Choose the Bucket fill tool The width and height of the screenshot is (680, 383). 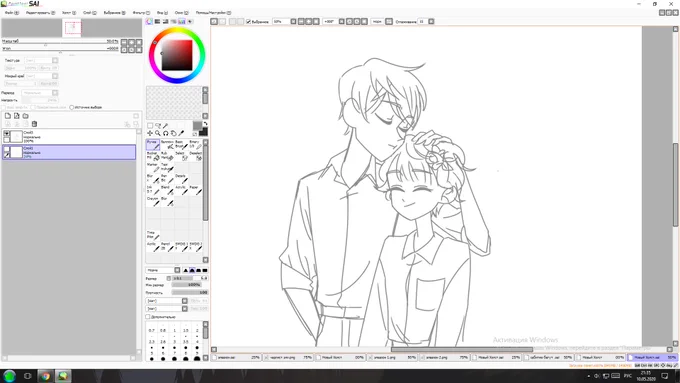tap(153, 156)
